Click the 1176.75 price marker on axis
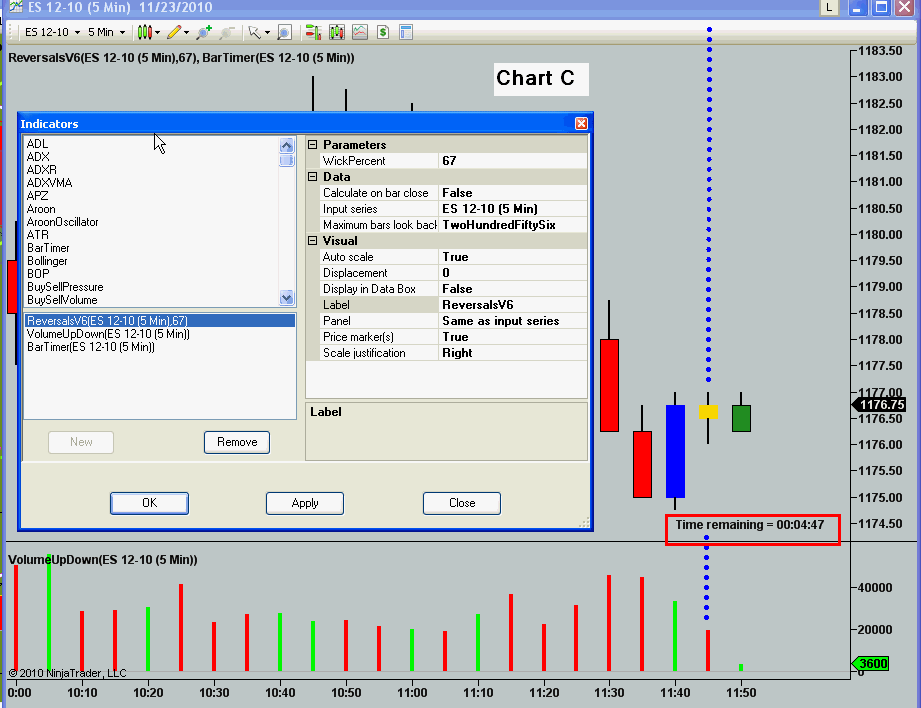 (878, 405)
